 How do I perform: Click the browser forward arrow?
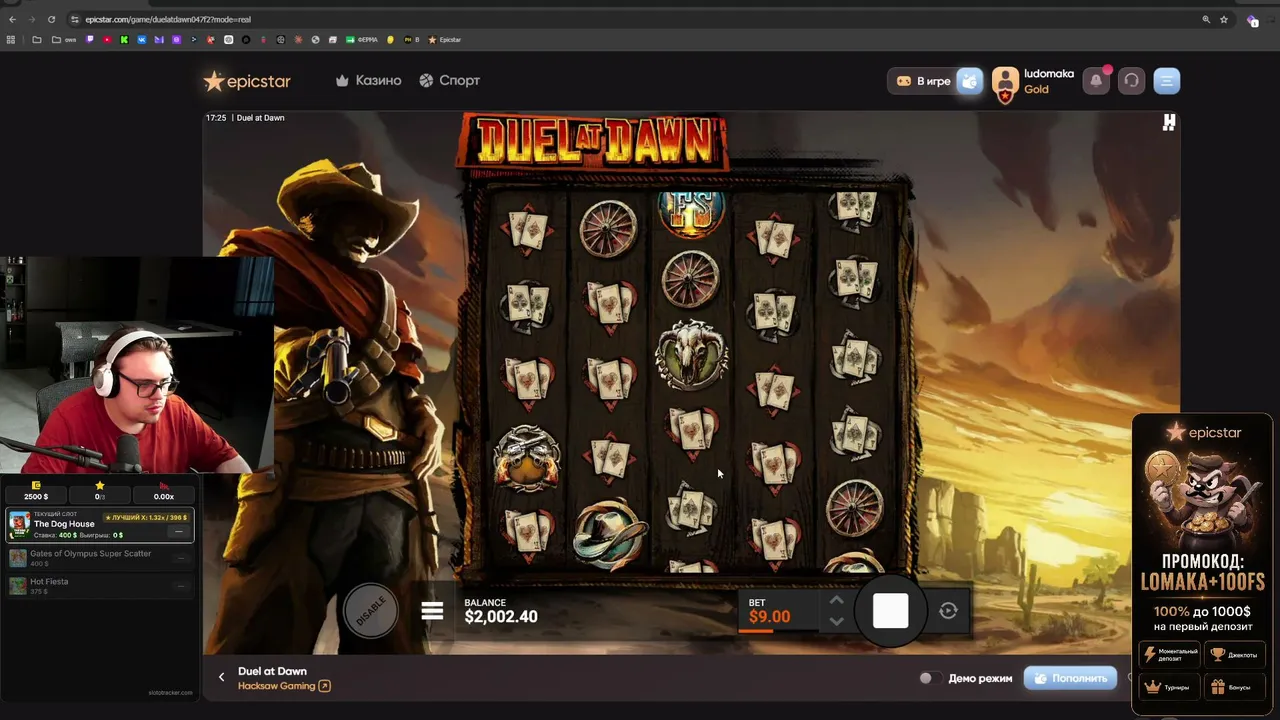(x=31, y=19)
